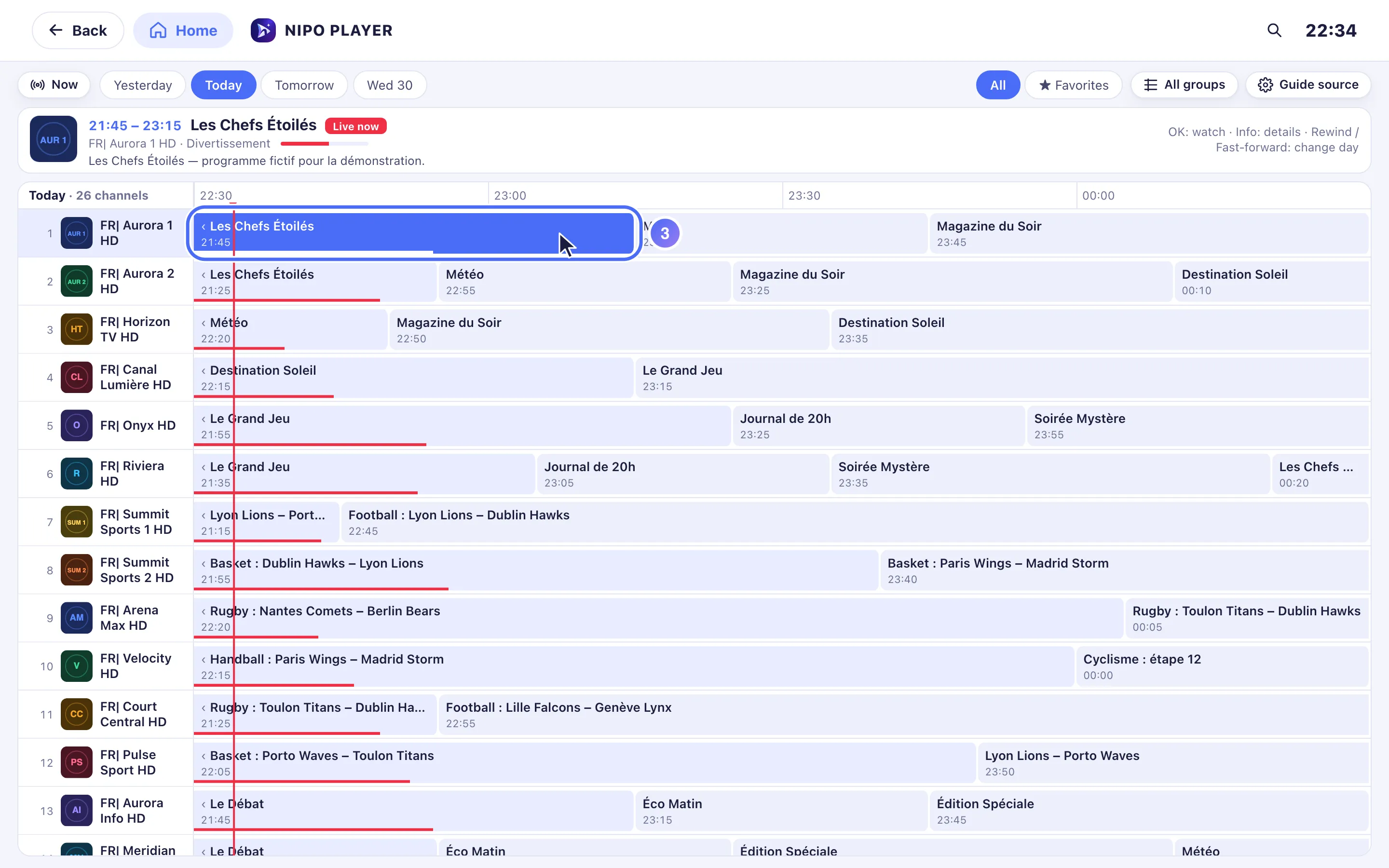Screen dimensions: 1389x868
Task: Select the Court Central HD channel logo
Action: pyautogui.click(x=76, y=714)
